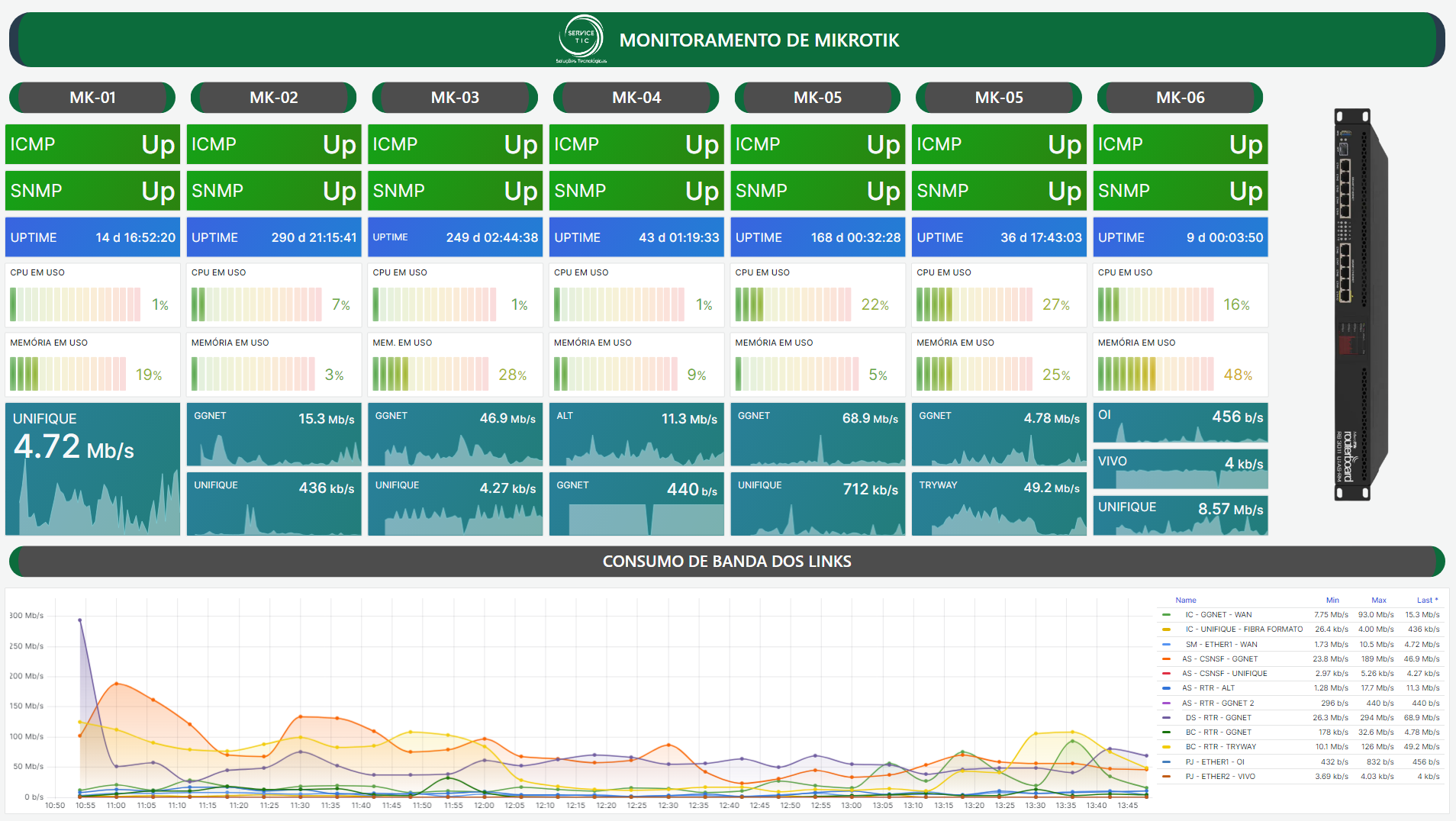This screenshot has width=1456, height=821.
Task: Click the MONITORAMENTO DE MIKROTIK title
Action: coord(759,40)
